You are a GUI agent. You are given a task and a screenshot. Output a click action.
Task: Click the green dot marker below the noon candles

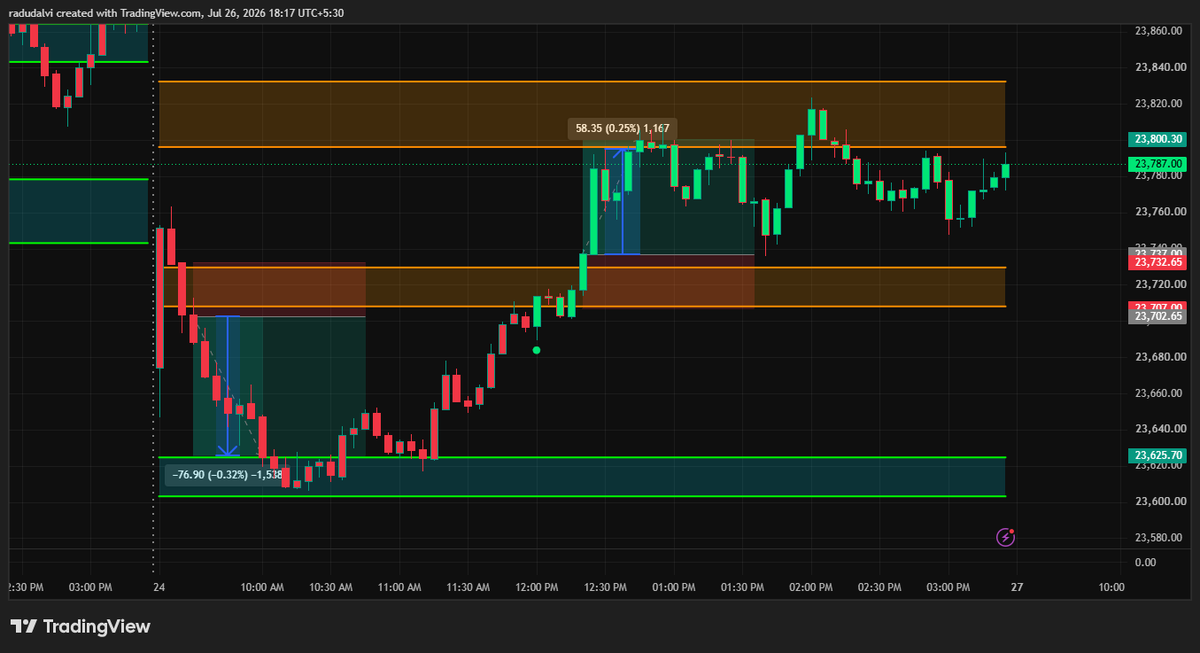tap(537, 350)
